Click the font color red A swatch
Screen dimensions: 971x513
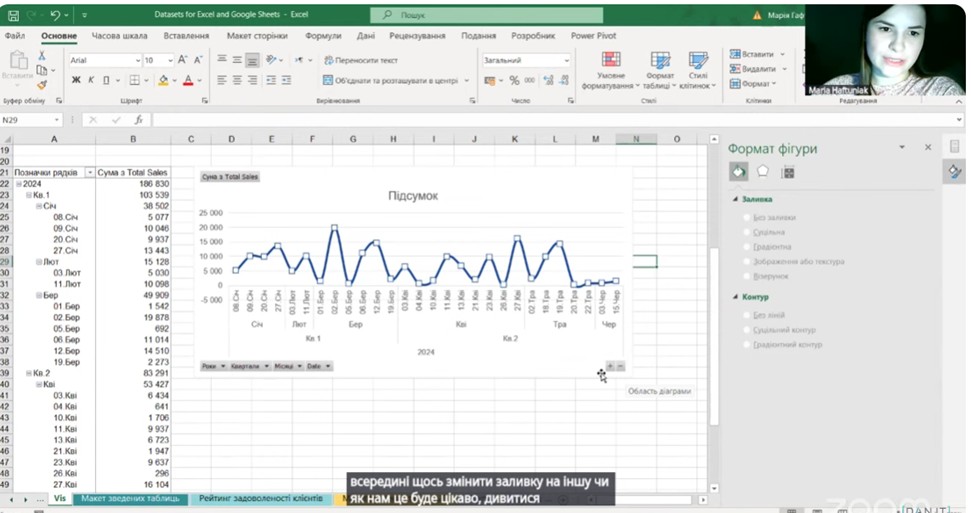pos(187,80)
